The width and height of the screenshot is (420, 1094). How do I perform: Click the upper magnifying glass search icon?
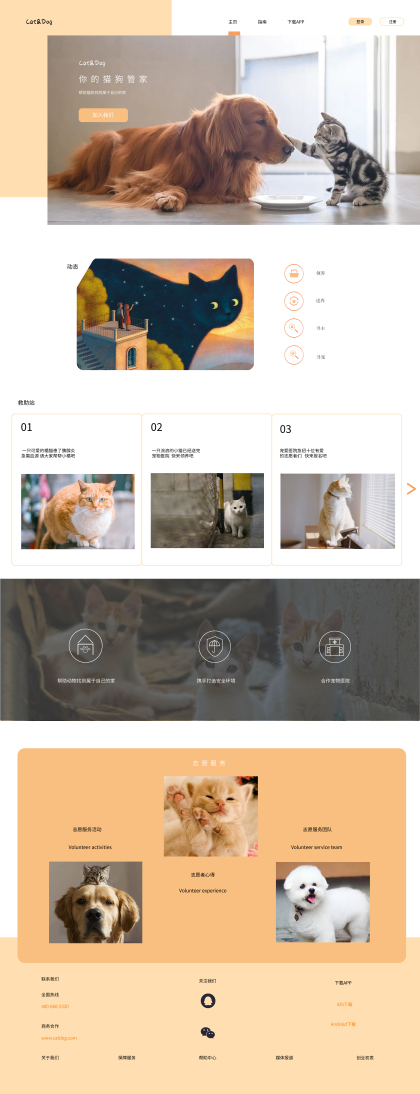[x=294, y=328]
